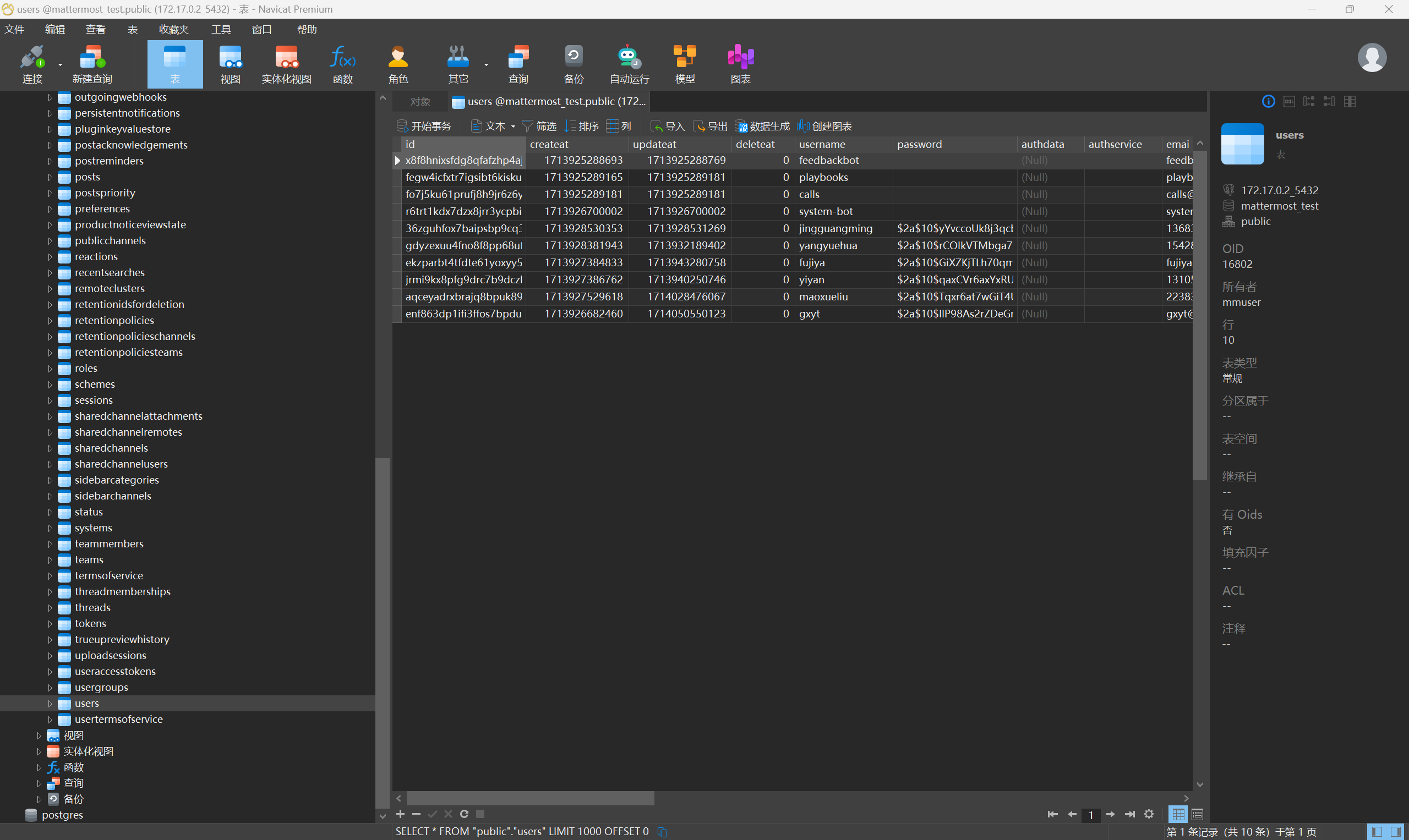Viewport: 1409px width, 840px height.
Task: Click refresh icon in bottom record toolbar
Action: 464,814
